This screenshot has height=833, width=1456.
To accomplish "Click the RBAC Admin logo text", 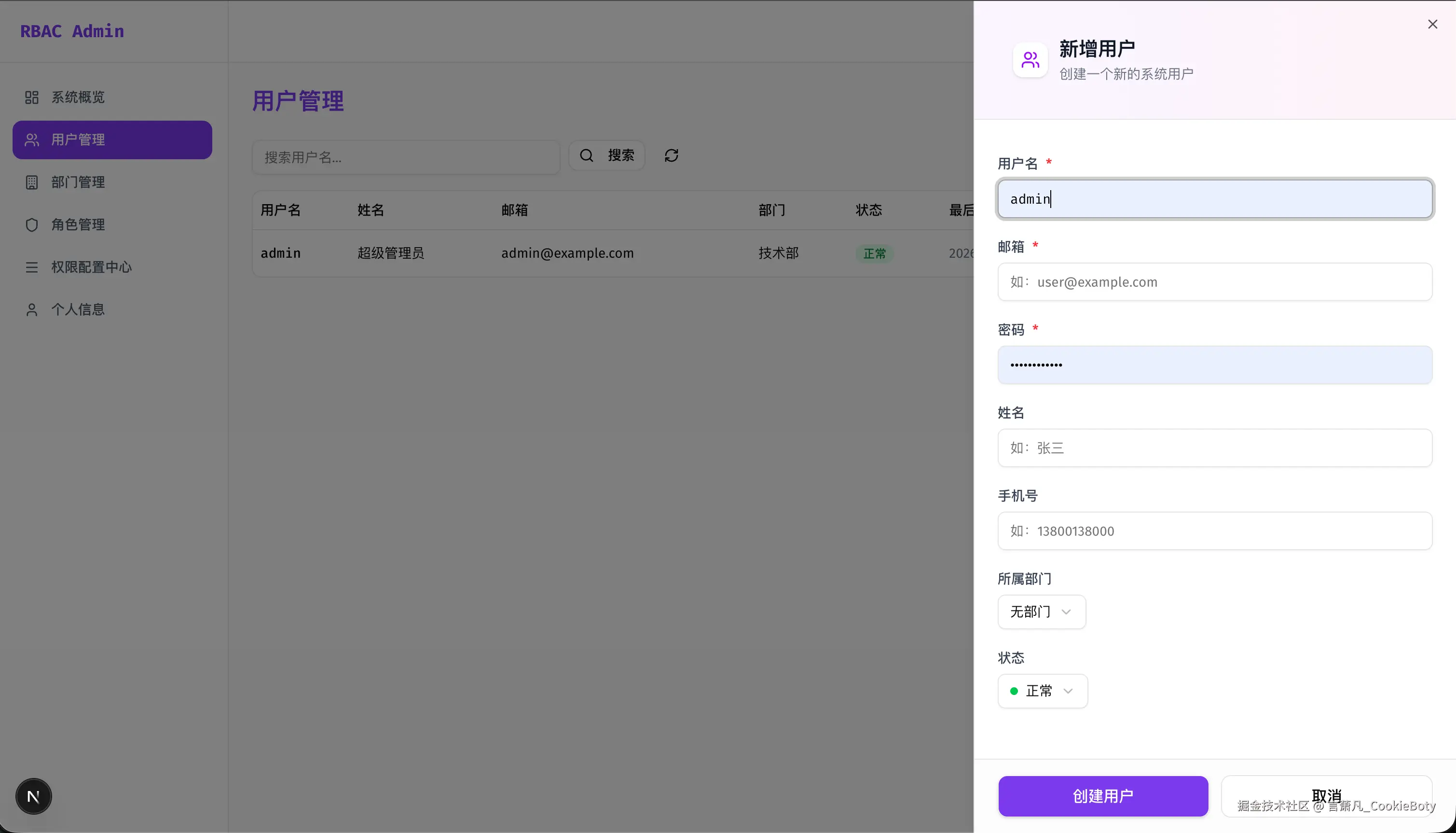I will (x=72, y=31).
